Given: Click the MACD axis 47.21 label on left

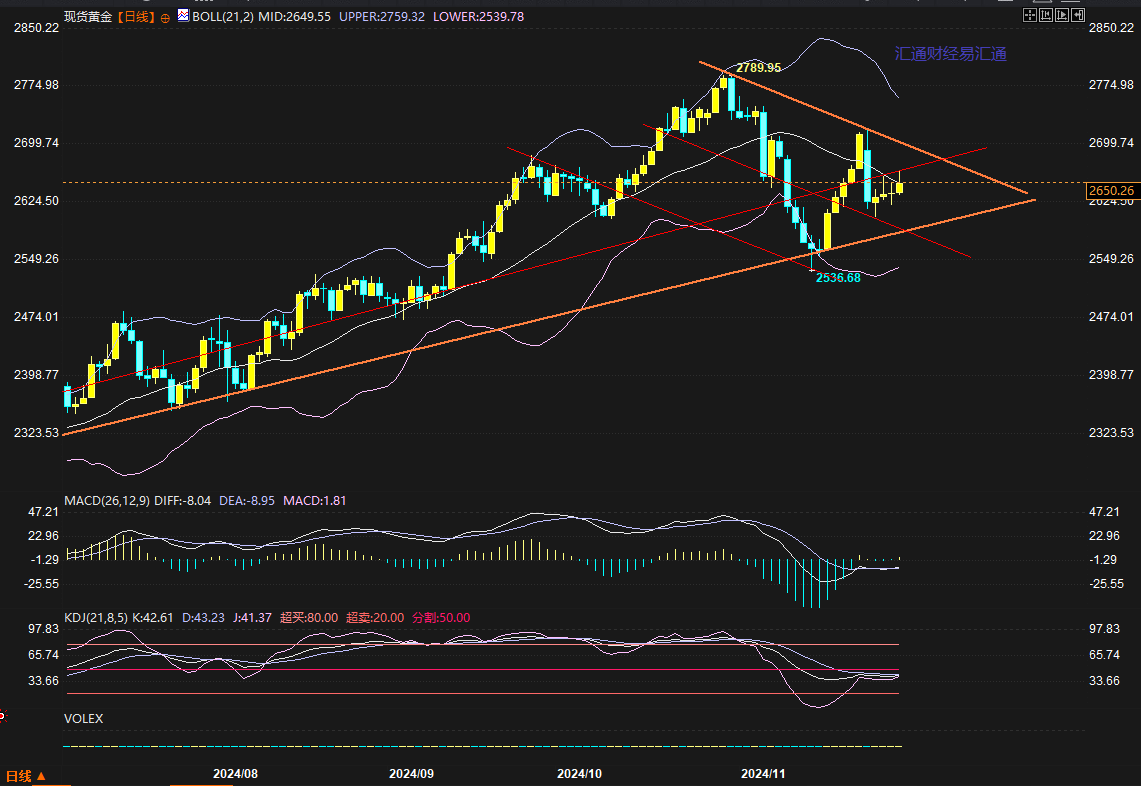Looking at the screenshot, I should pos(44,512).
